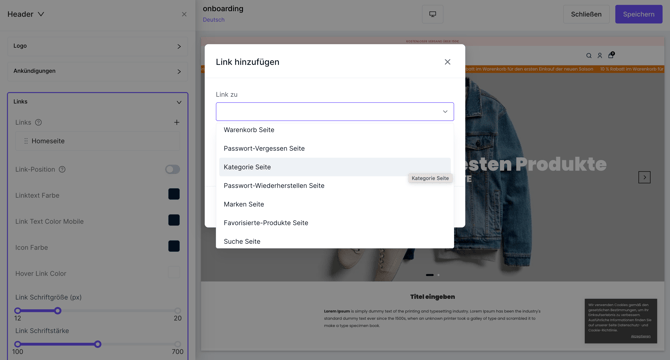Expand the Ankündigungen section
The height and width of the screenshot is (360, 670).
coord(97,71)
